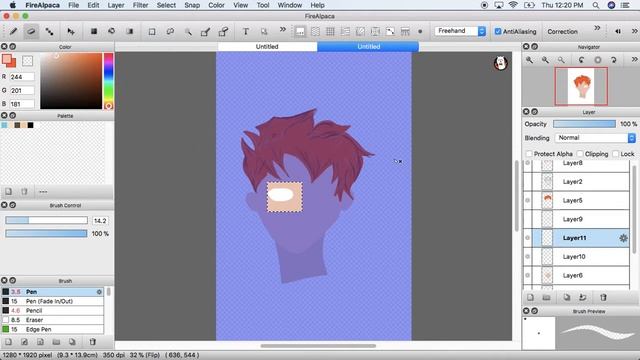Image resolution: width=640 pixels, height=360 pixels.
Task: Open the Snap menu
Action: [x=192, y=5]
